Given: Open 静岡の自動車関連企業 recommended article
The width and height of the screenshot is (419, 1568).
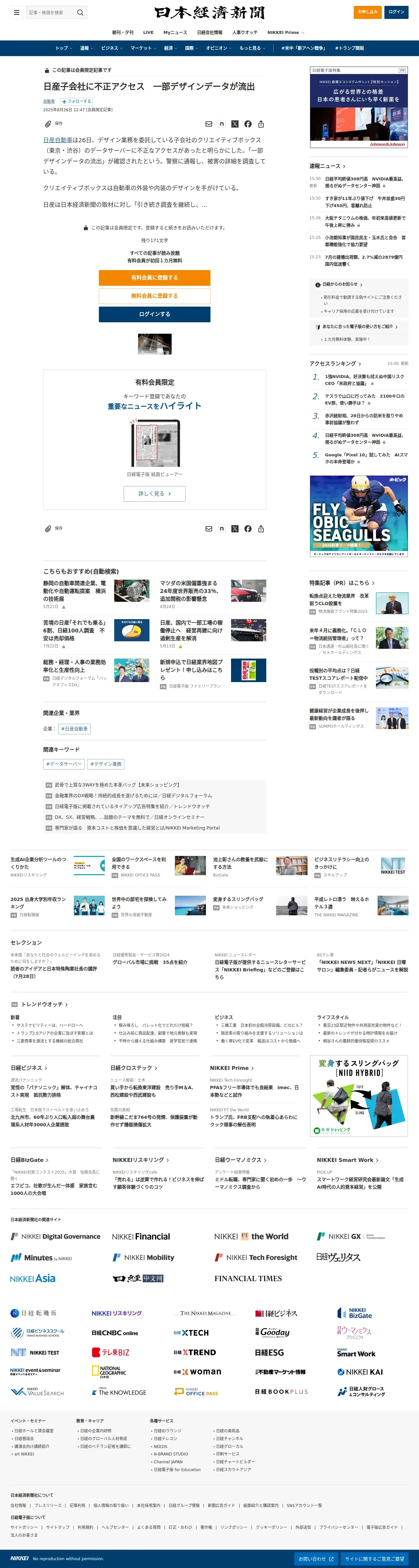Looking at the screenshot, I should point(74,591).
